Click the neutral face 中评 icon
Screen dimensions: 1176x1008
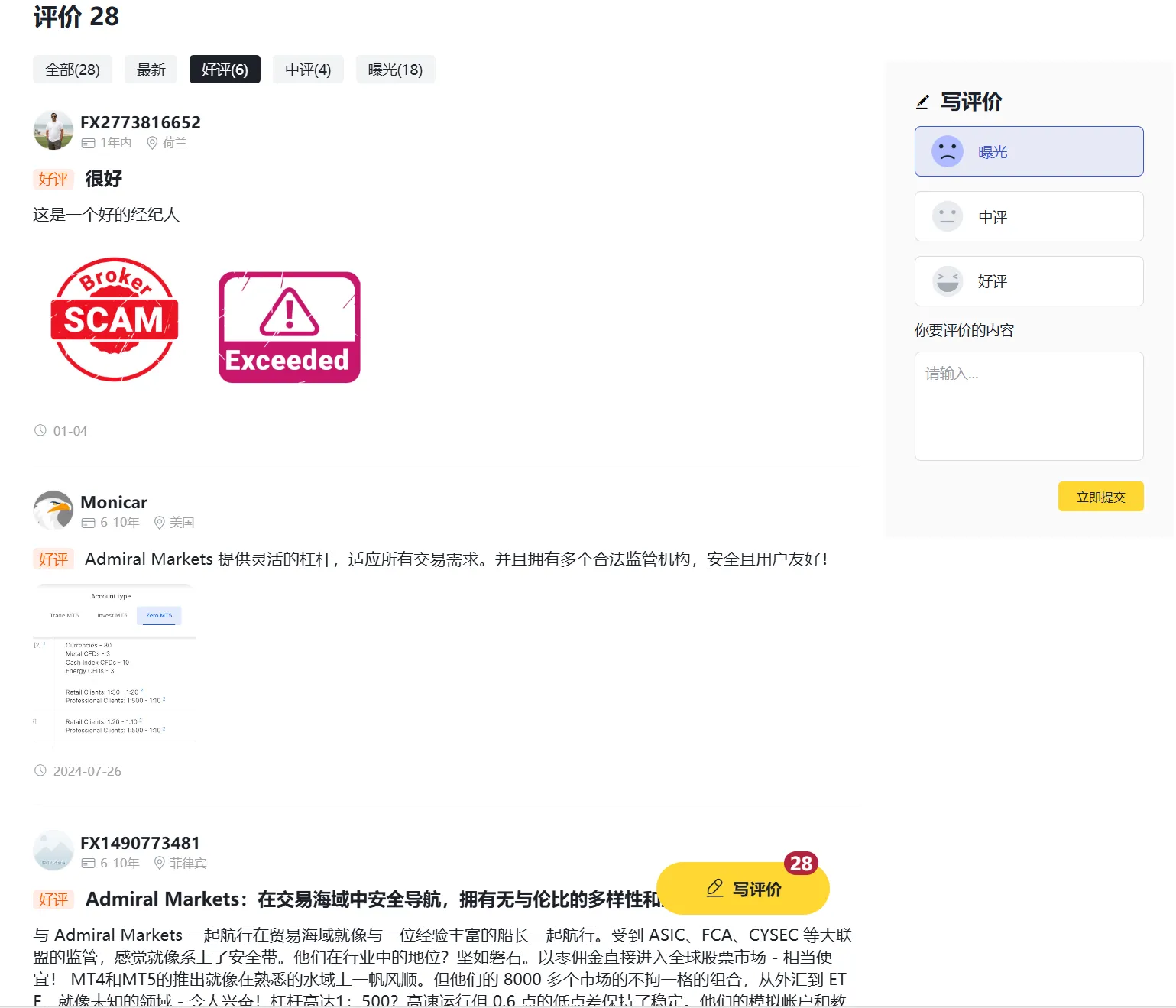[x=948, y=216]
